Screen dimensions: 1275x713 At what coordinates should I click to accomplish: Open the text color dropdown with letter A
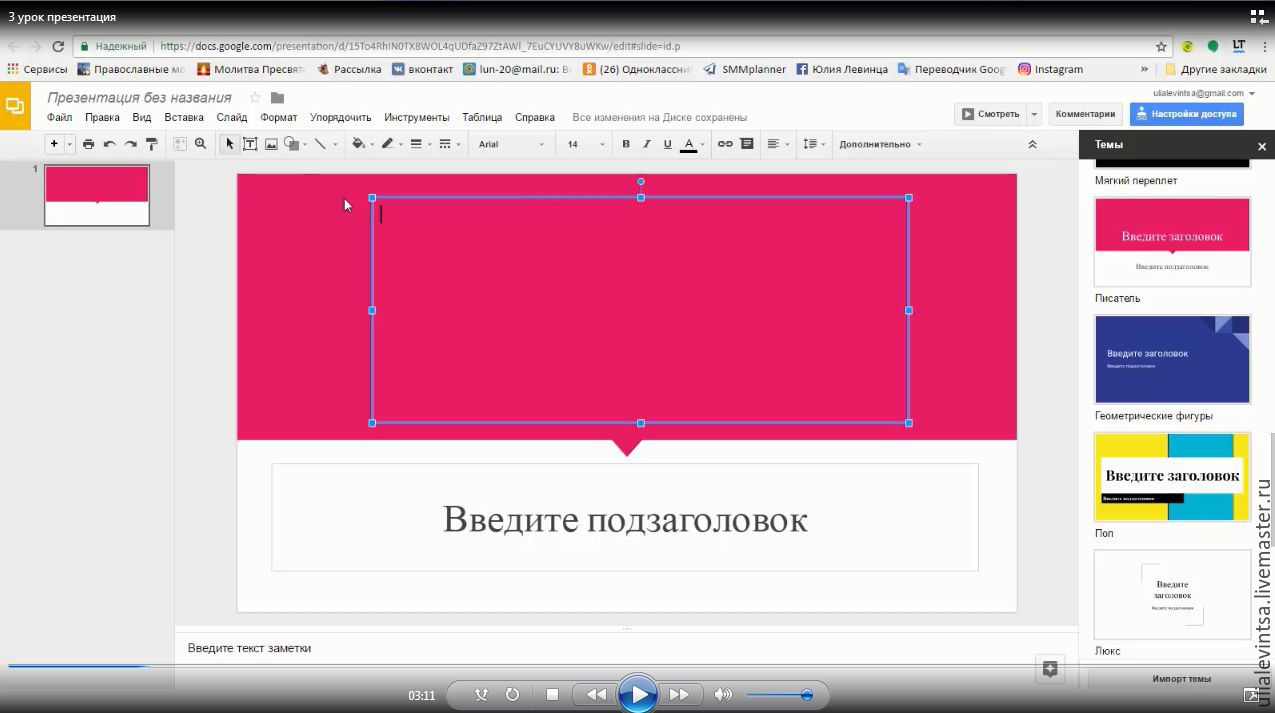691,144
